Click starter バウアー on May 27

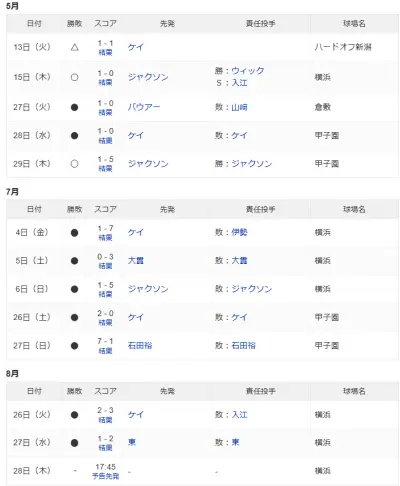point(144,107)
